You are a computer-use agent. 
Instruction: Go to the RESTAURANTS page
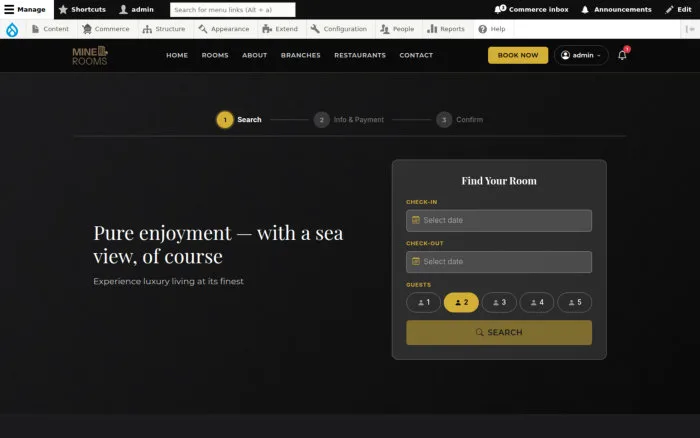(x=360, y=55)
